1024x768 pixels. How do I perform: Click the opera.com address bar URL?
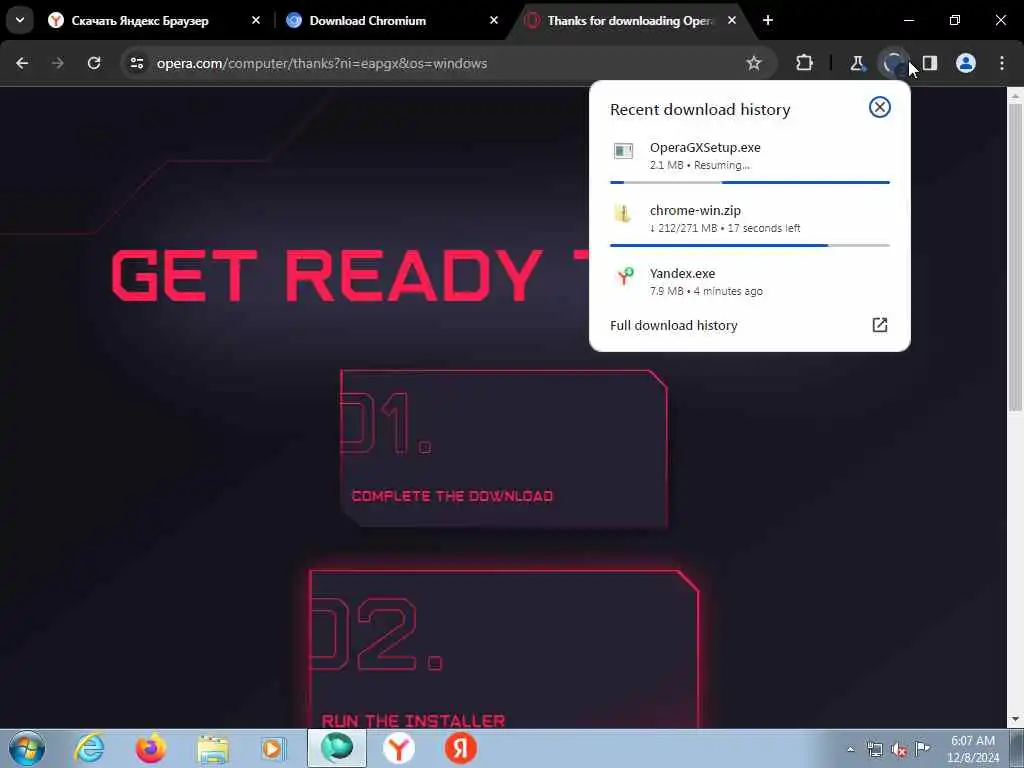pos(321,63)
